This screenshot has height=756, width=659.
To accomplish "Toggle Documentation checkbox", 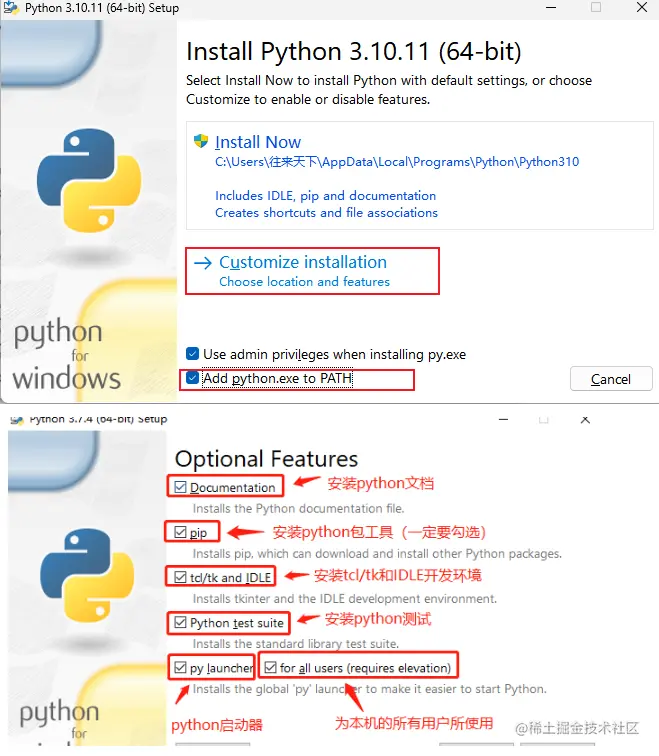I will (180, 487).
